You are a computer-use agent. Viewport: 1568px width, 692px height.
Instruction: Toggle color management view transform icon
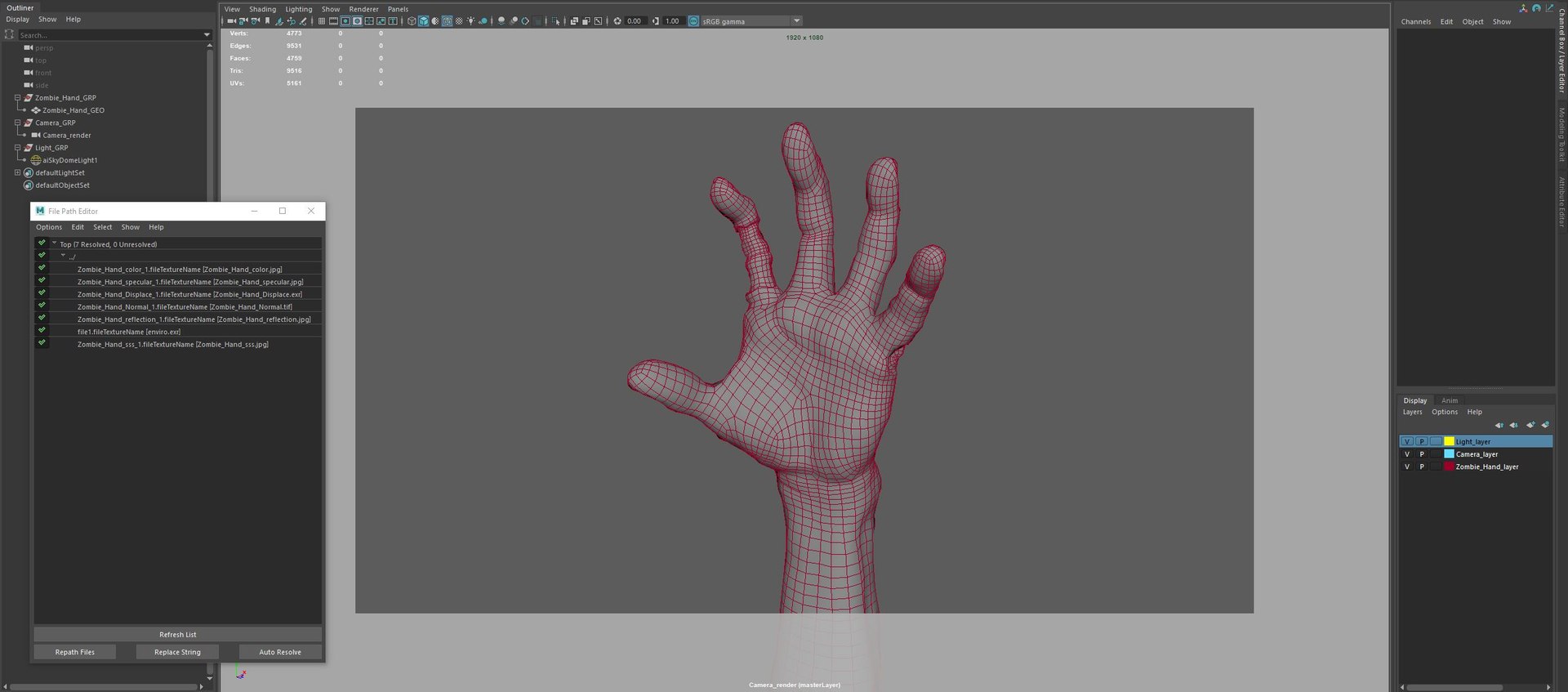(x=693, y=21)
